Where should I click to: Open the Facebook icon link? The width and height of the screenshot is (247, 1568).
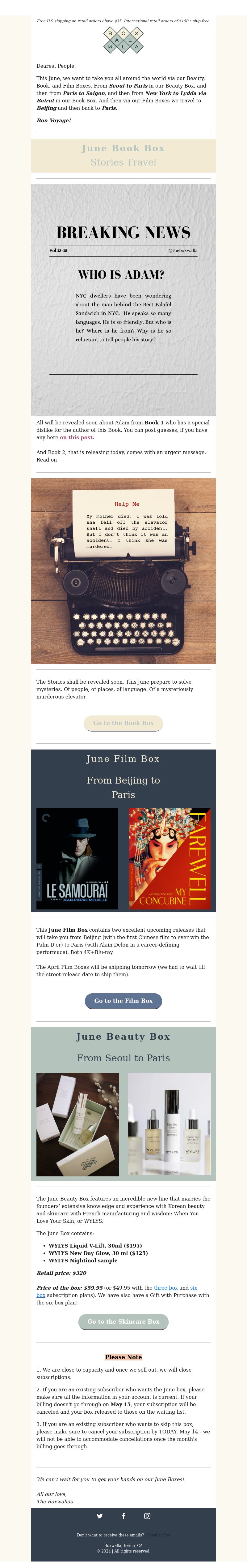point(123,1516)
